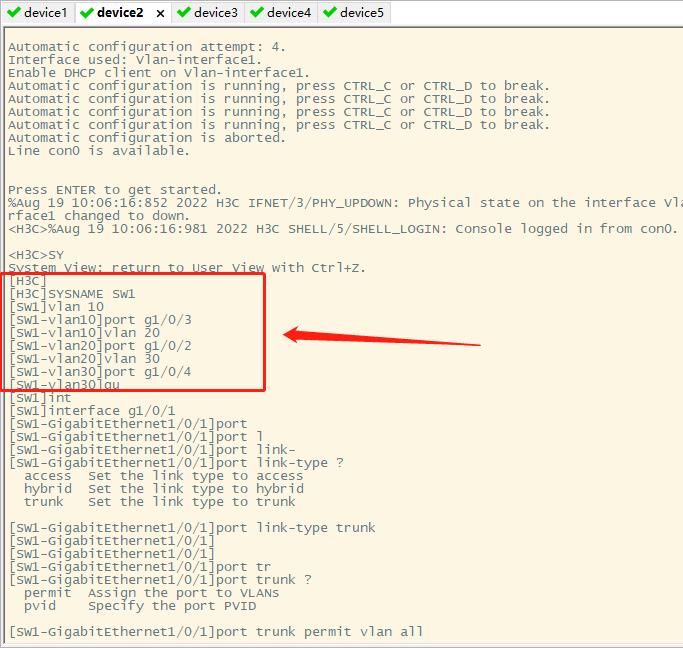
Task: Click the line '[SW1-vlan30]port g1/0/4'
Action: click(100, 372)
